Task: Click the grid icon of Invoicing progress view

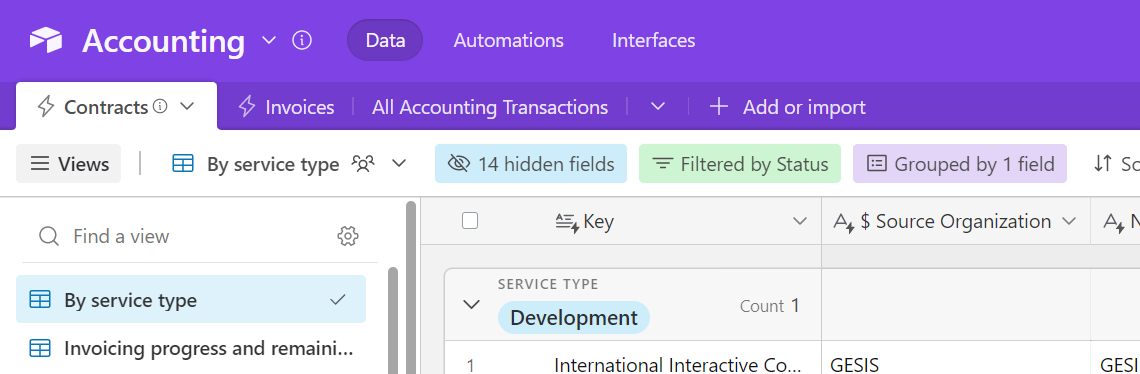Action: [x=40, y=349]
